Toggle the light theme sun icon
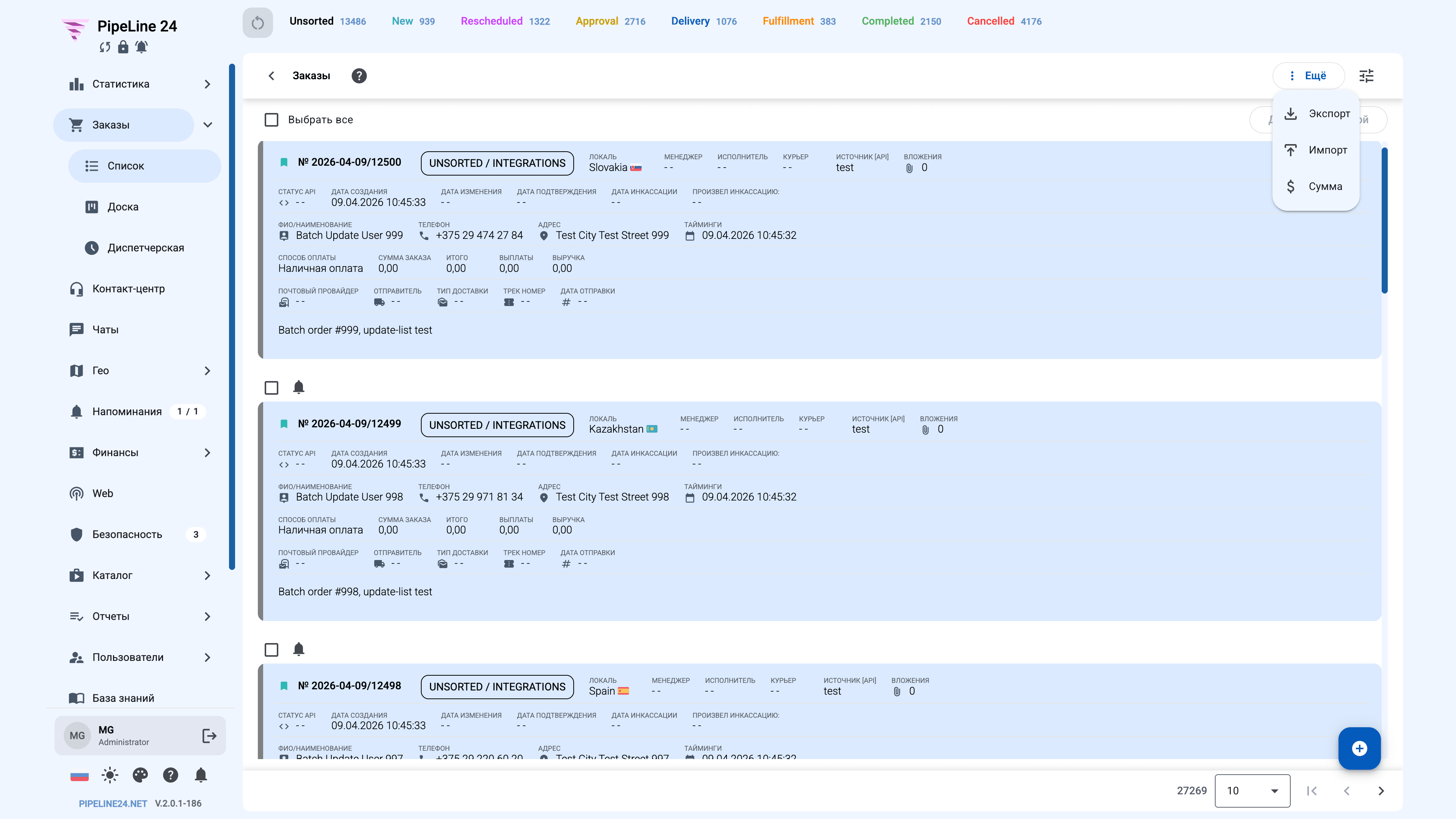The width and height of the screenshot is (1456, 819). pyautogui.click(x=110, y=775)
